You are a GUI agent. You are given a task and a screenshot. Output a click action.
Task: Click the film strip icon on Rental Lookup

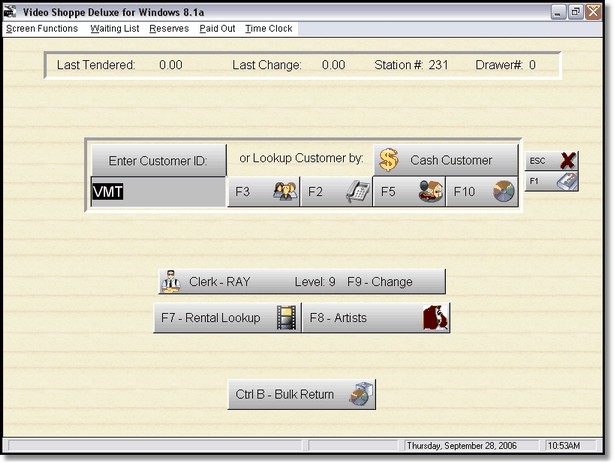coord(286,318)
